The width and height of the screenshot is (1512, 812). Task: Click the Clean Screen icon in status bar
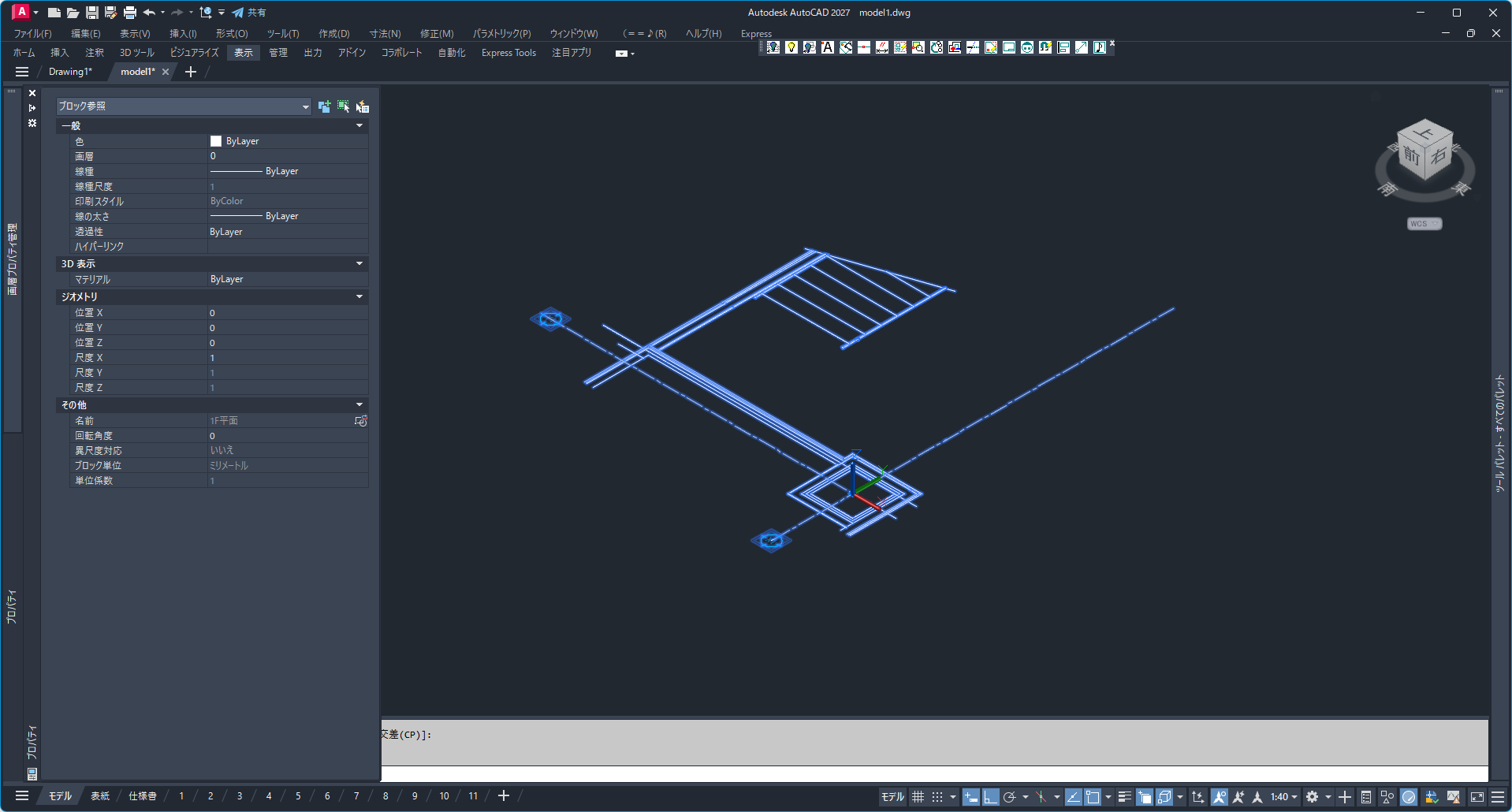(x=1477, y=797)
